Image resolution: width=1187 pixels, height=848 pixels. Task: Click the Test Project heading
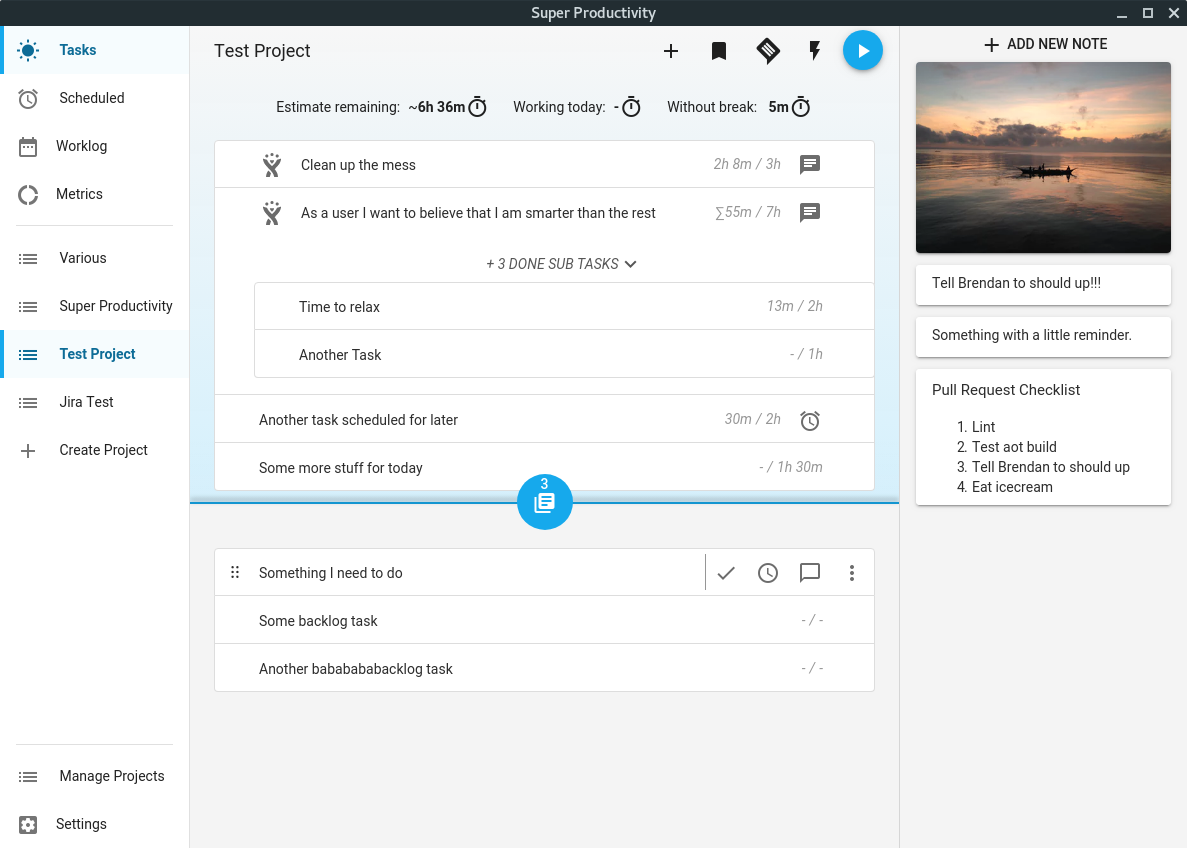262,51
